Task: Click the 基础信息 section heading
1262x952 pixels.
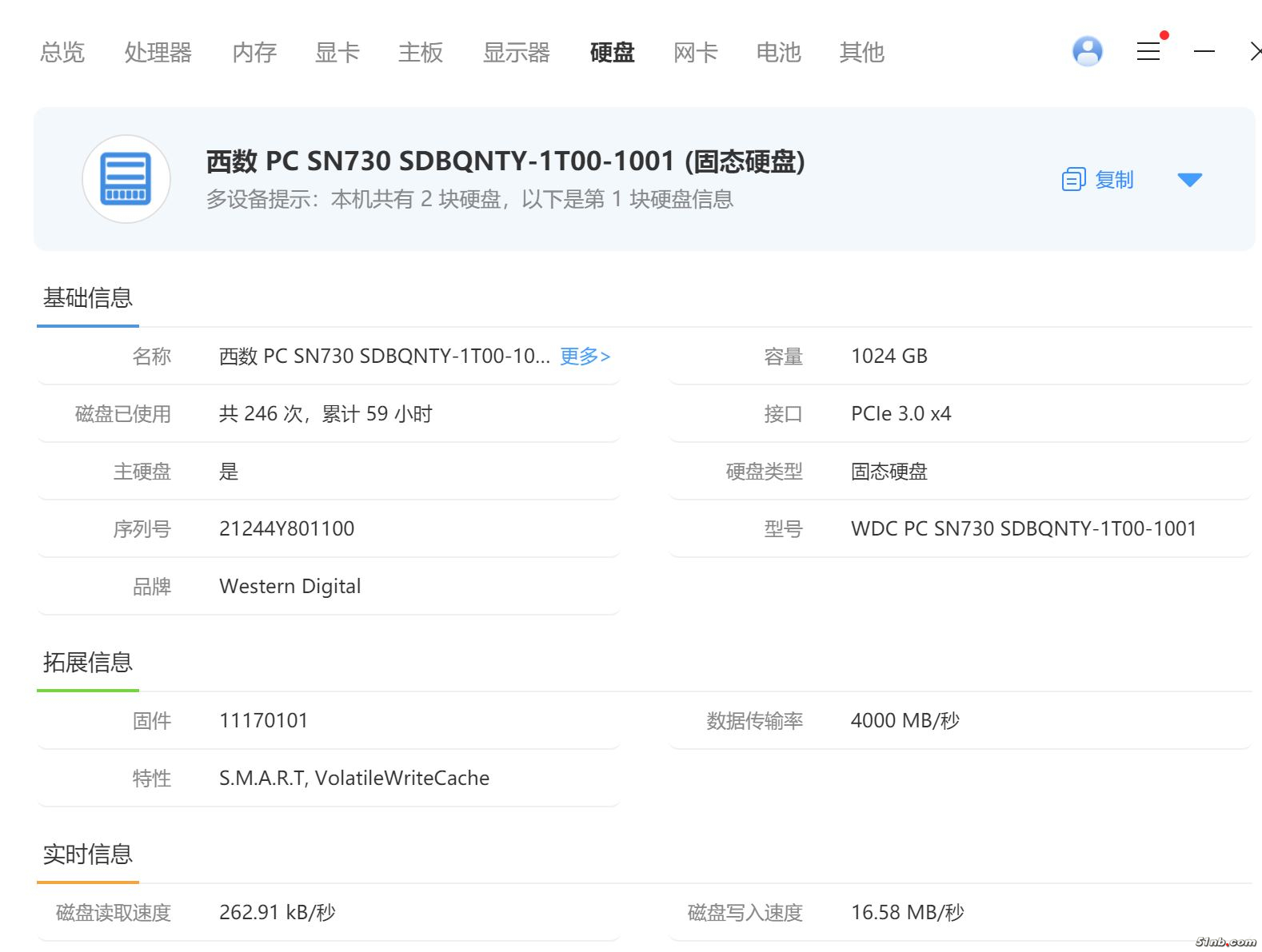Action: 88,298
